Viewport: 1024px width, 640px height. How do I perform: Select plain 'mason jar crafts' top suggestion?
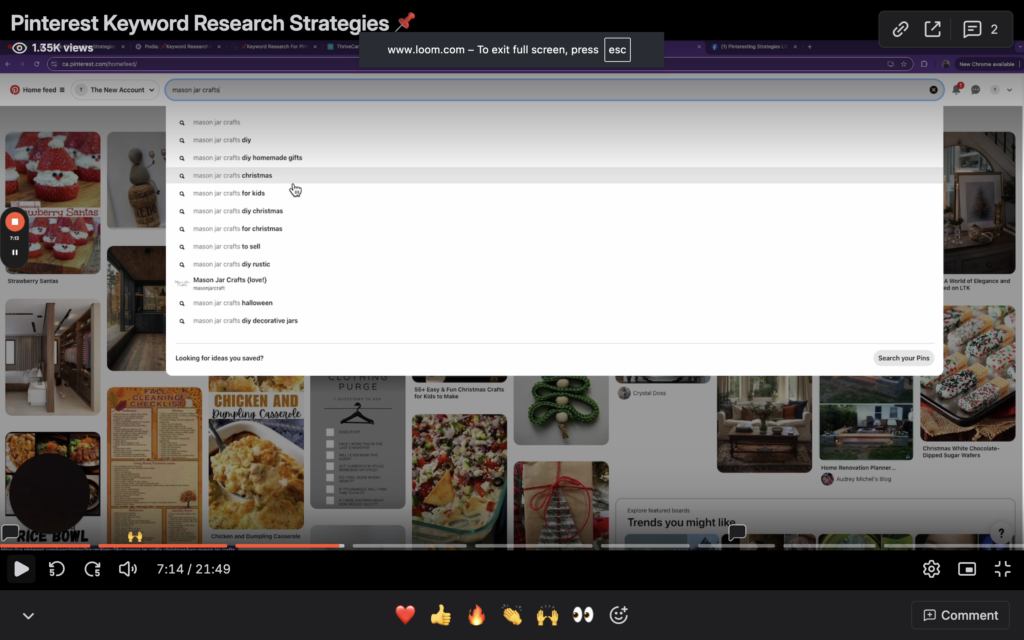[554, 122]
